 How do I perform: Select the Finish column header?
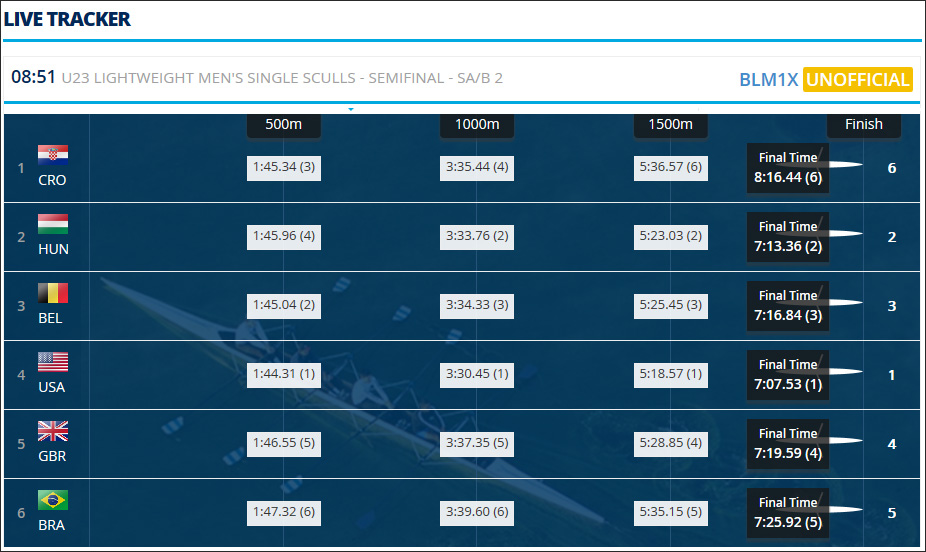click(863, 124)
